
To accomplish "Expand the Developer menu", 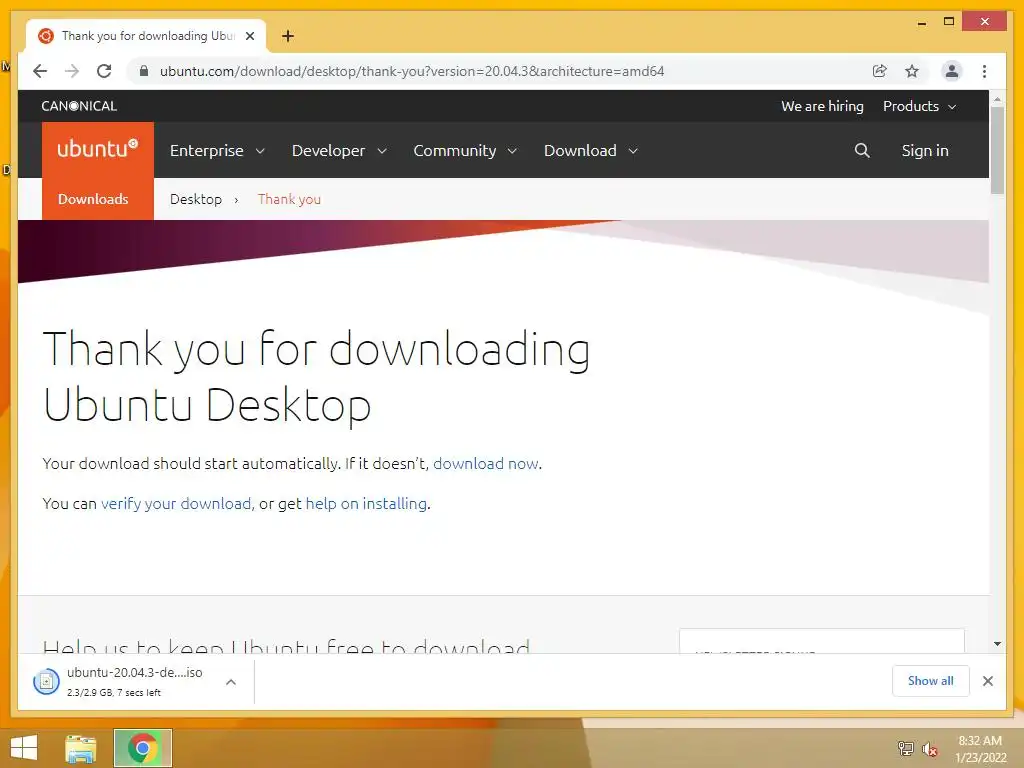I will tap(339, 151).
